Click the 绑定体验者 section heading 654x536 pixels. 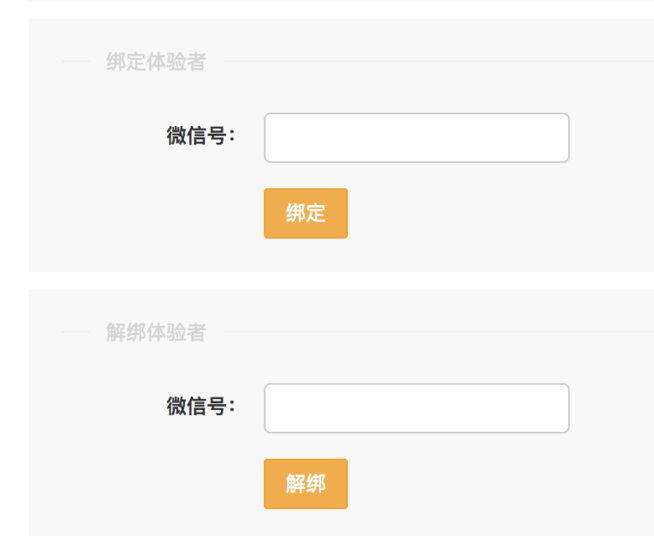point(156,62)
